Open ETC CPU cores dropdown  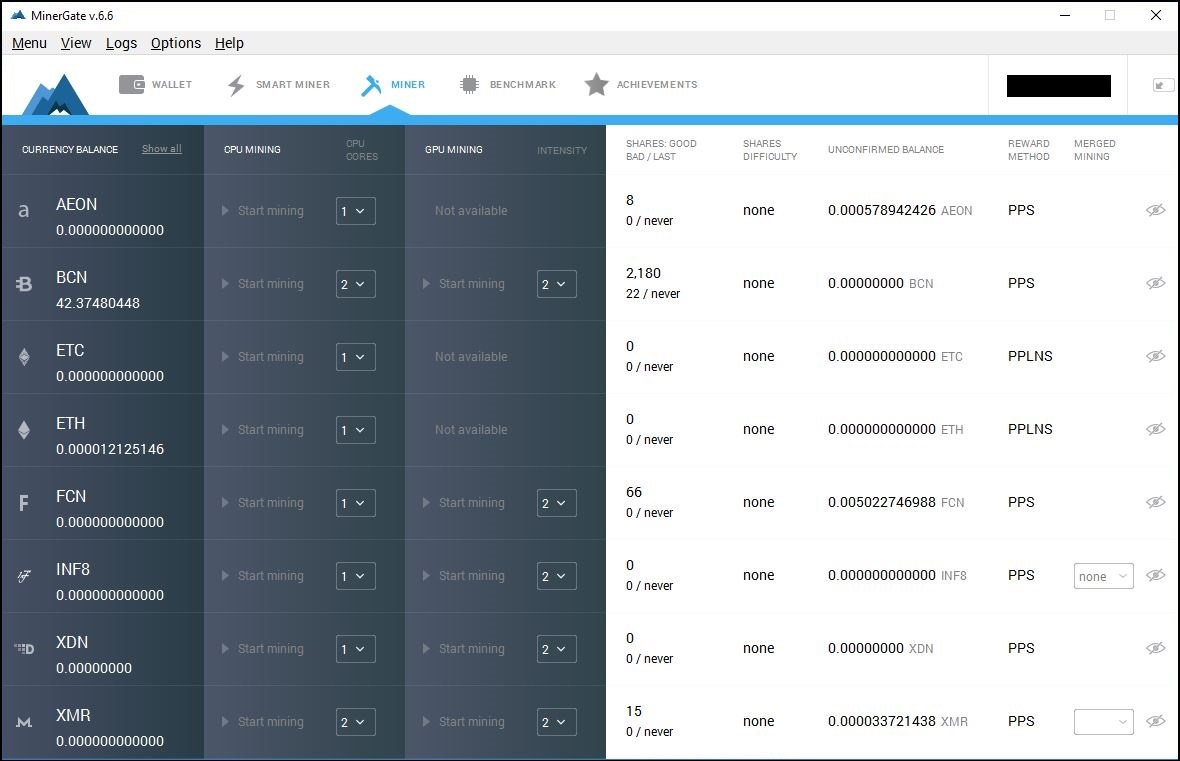[x=355, y=357]
